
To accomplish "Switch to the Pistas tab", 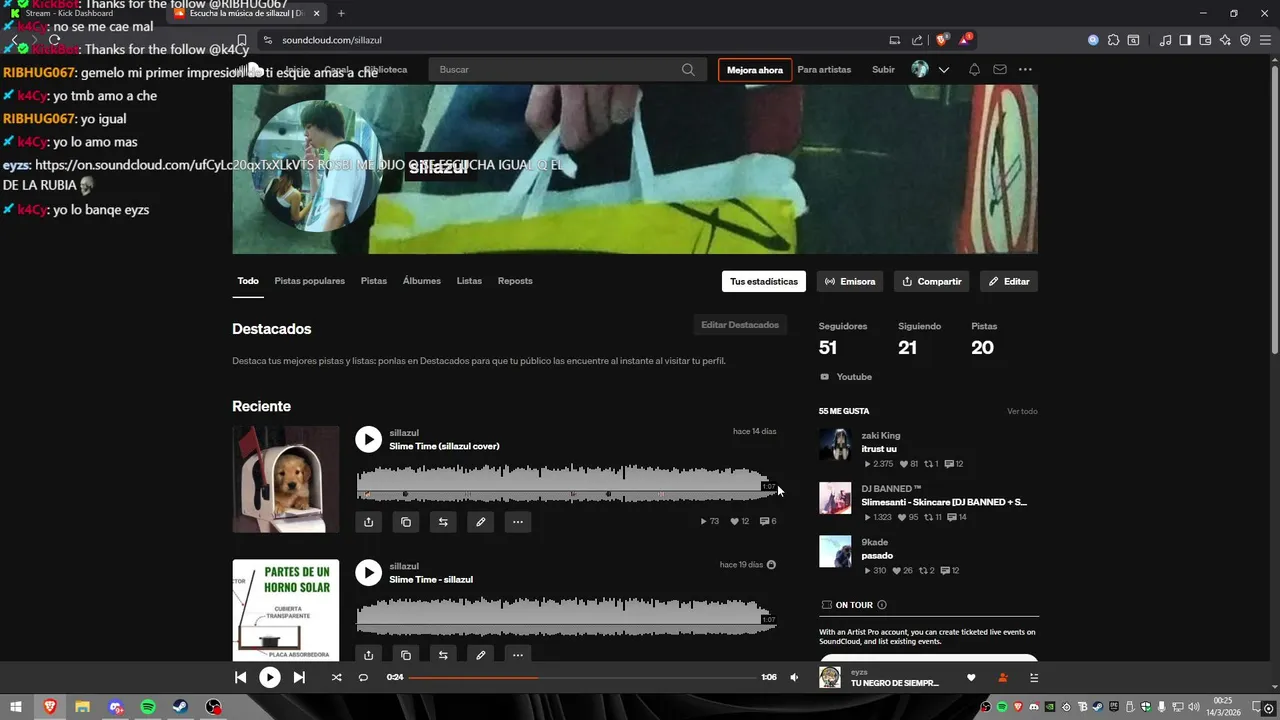I will (374, 281).
